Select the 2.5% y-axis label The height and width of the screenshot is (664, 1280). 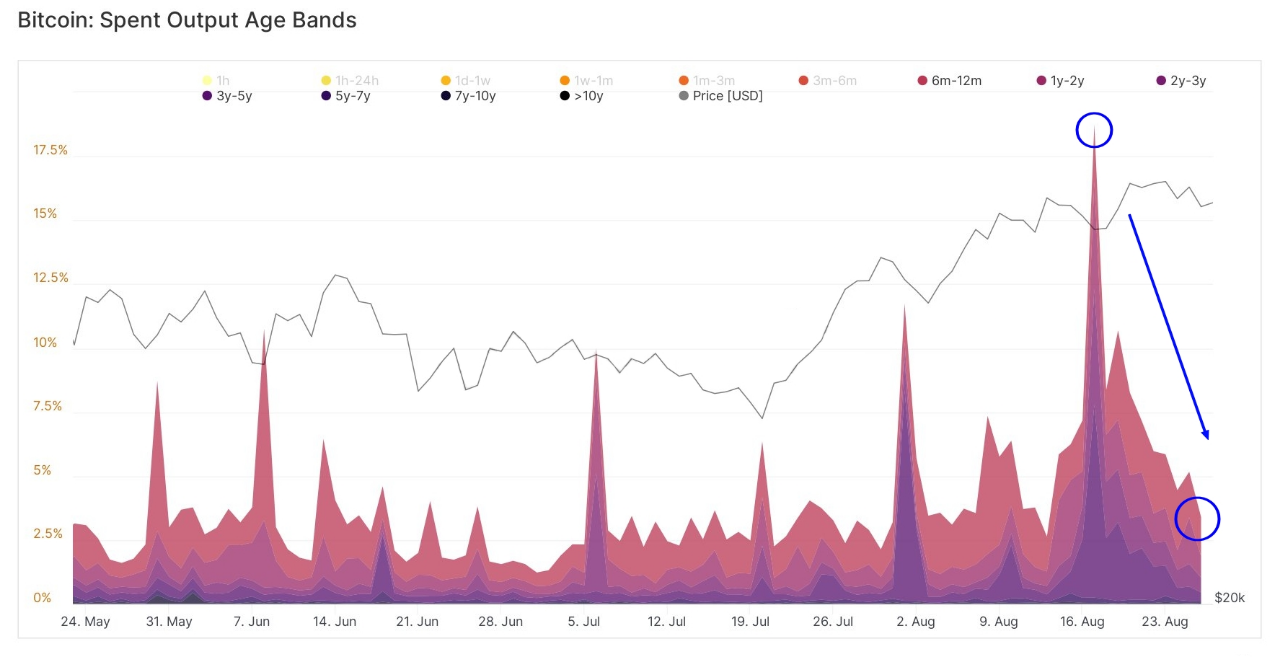pos(50,535)
